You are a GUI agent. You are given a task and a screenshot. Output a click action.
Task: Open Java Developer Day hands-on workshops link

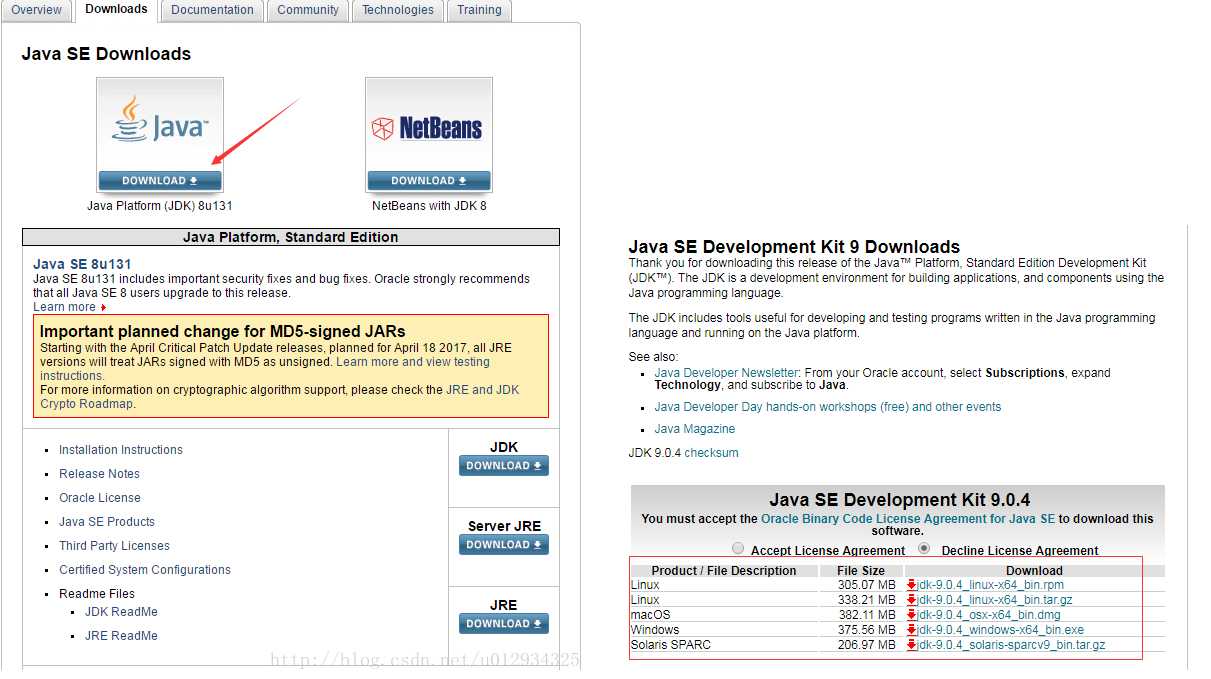(x=827, y=407)
